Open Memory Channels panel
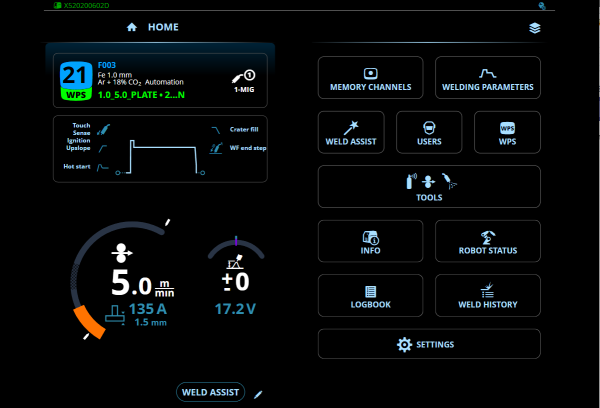600x408 pixels. point(370,80)
